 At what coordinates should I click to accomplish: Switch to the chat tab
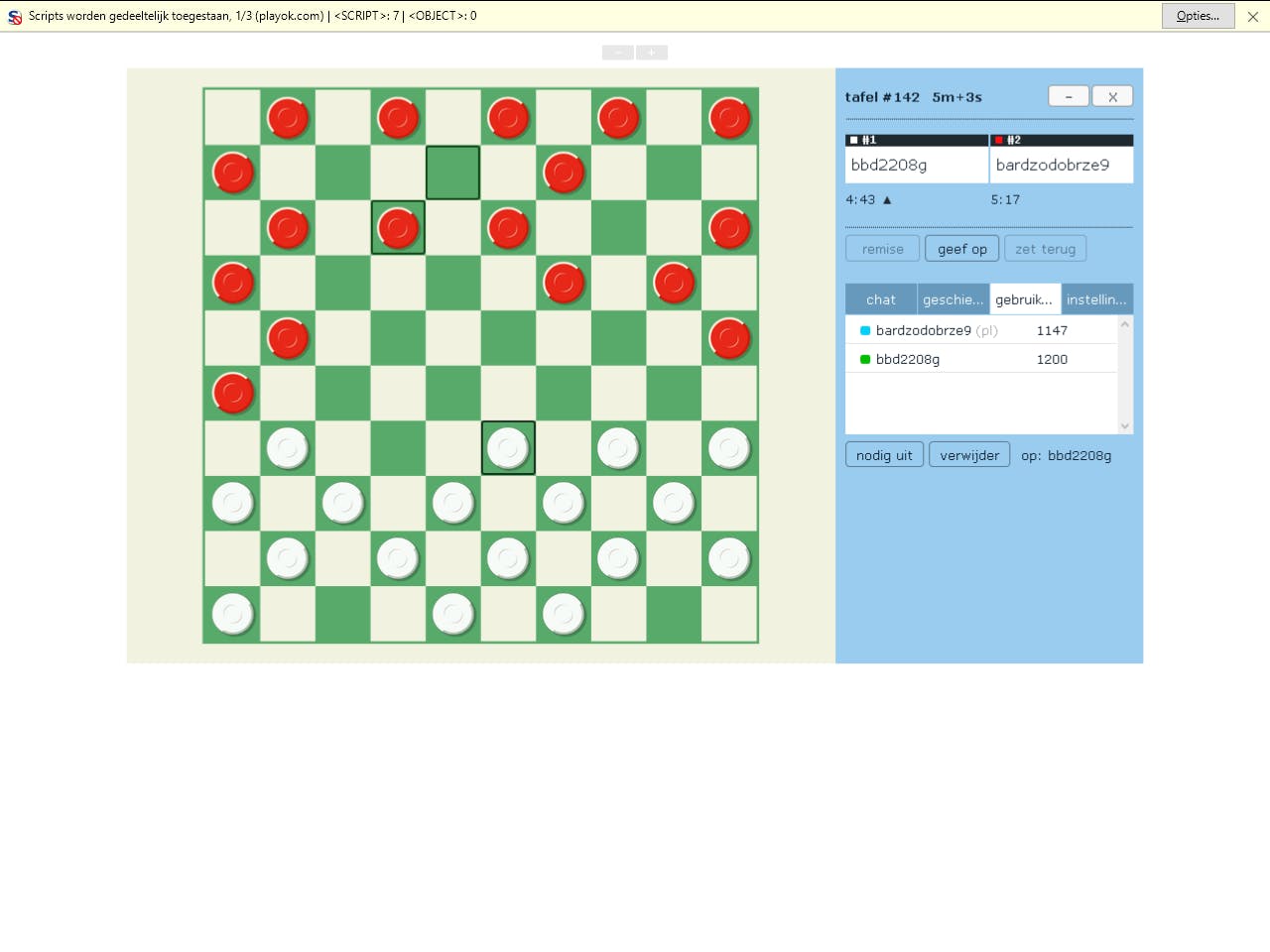(880, 298)
